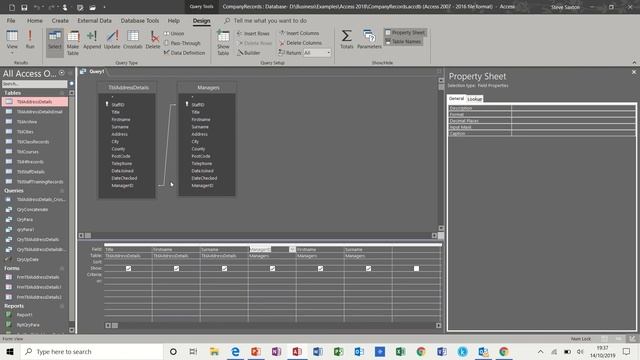This screenshot has height=360, width=640.
Task: Collapse the ribbon with the chevron
Action: click(634, 62)
